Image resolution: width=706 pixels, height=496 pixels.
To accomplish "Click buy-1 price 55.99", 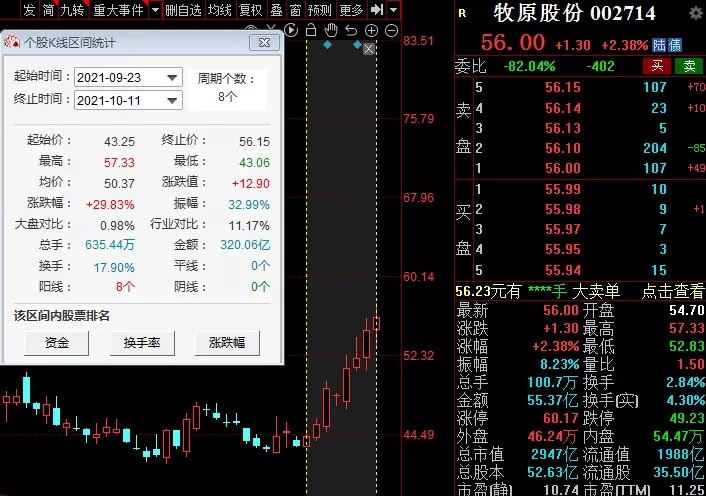I will pos(563,189).
